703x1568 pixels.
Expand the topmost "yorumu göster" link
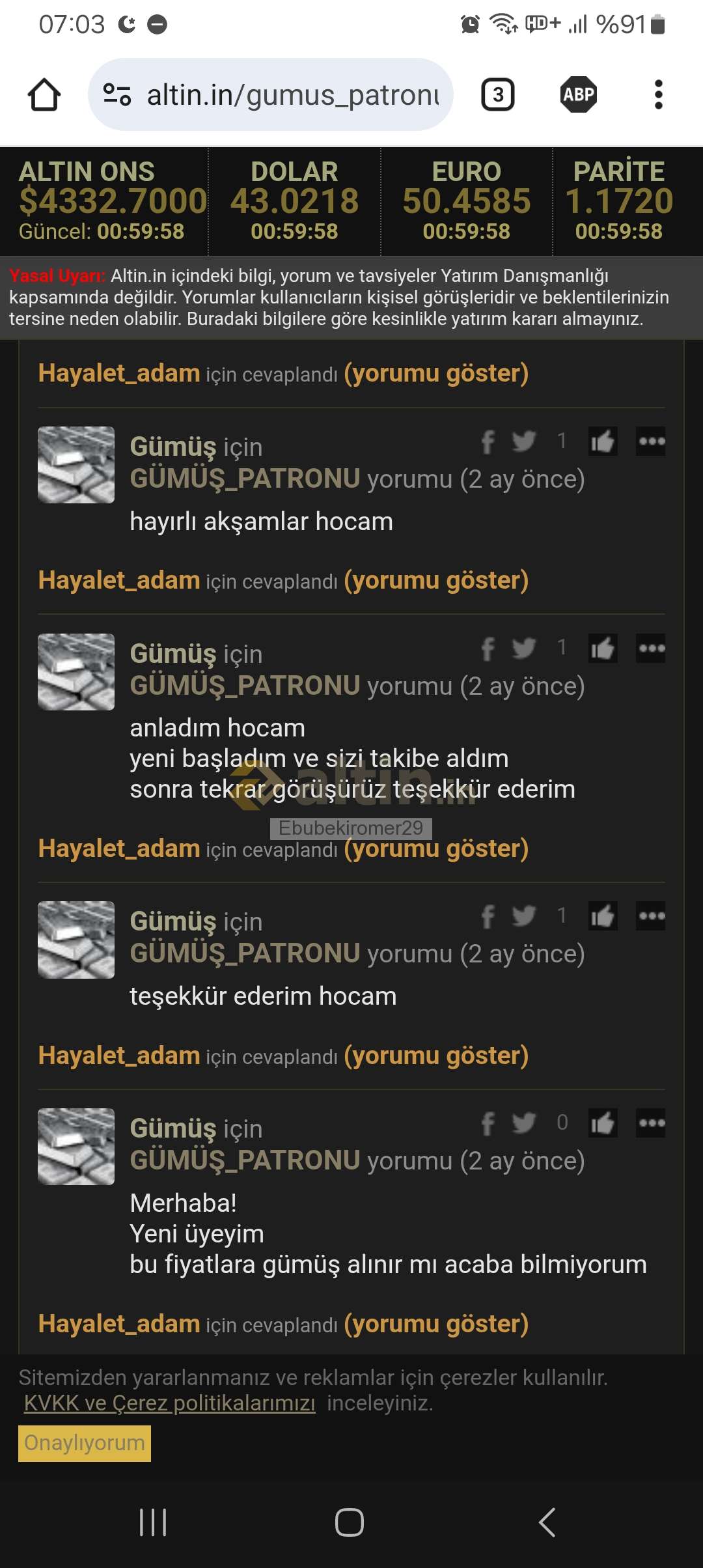click(436, 373)
